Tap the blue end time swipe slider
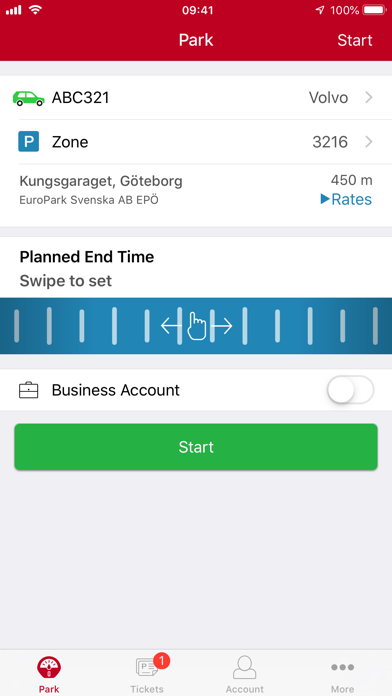The image size is (392, 696). click(196, 326)
